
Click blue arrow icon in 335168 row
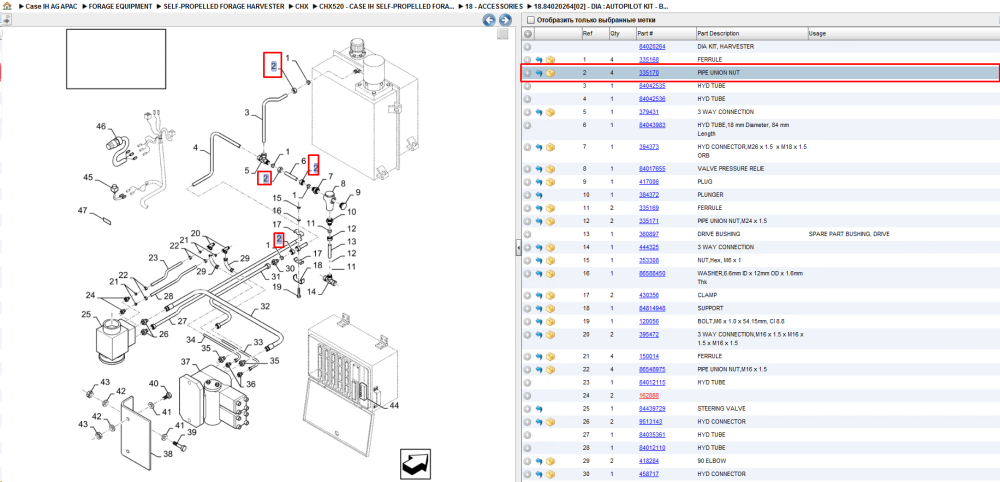(x=539, y=59)
